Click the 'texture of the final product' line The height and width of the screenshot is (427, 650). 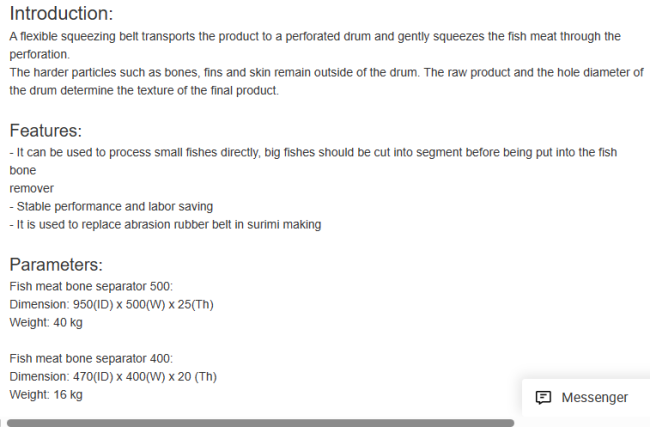pyautogui.click(x=144, y=90)
